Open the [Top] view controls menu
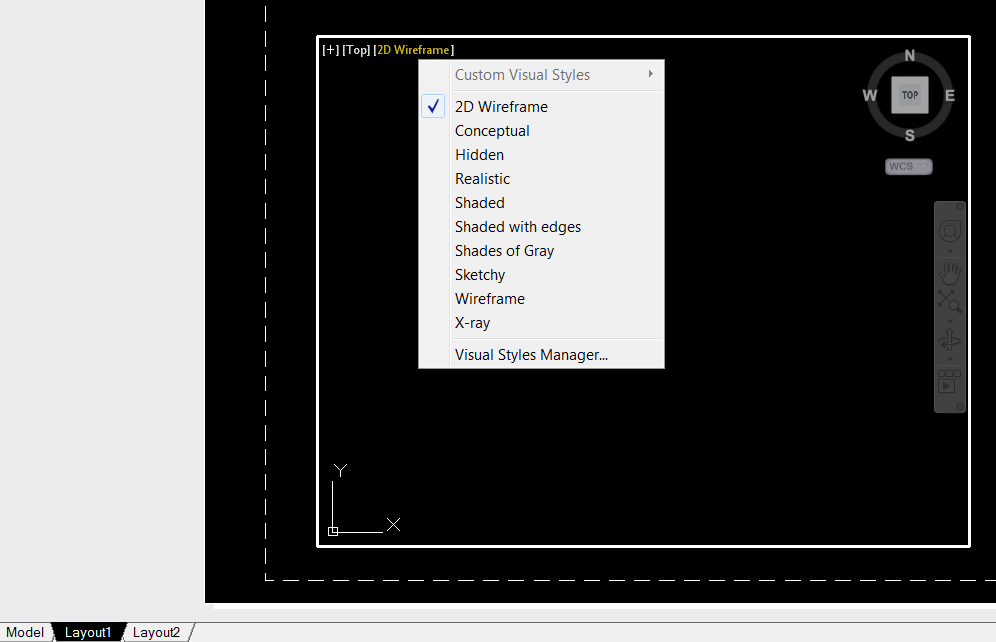996x642 pixels. [x=356, y=50]
